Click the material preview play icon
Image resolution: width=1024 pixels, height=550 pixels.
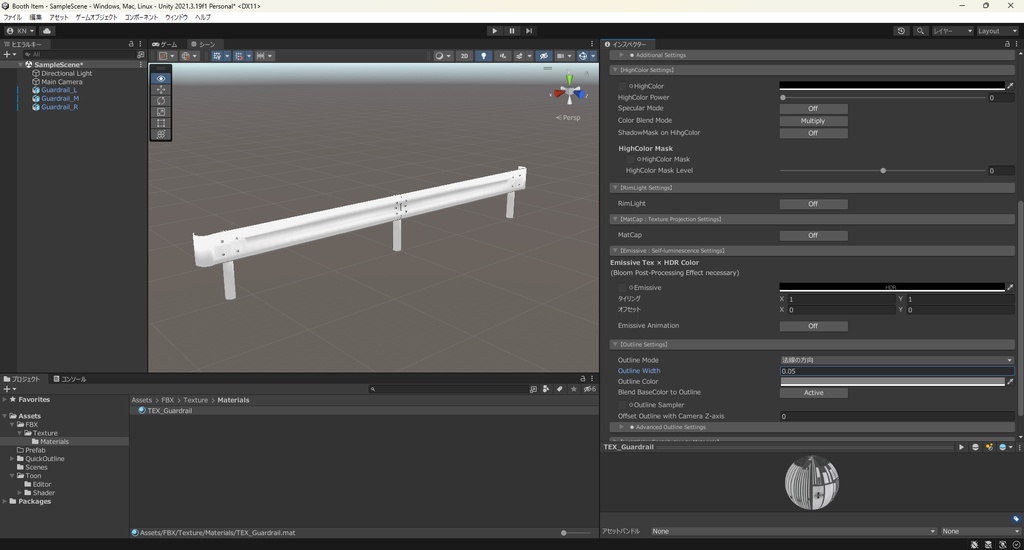tap(961, 447)
